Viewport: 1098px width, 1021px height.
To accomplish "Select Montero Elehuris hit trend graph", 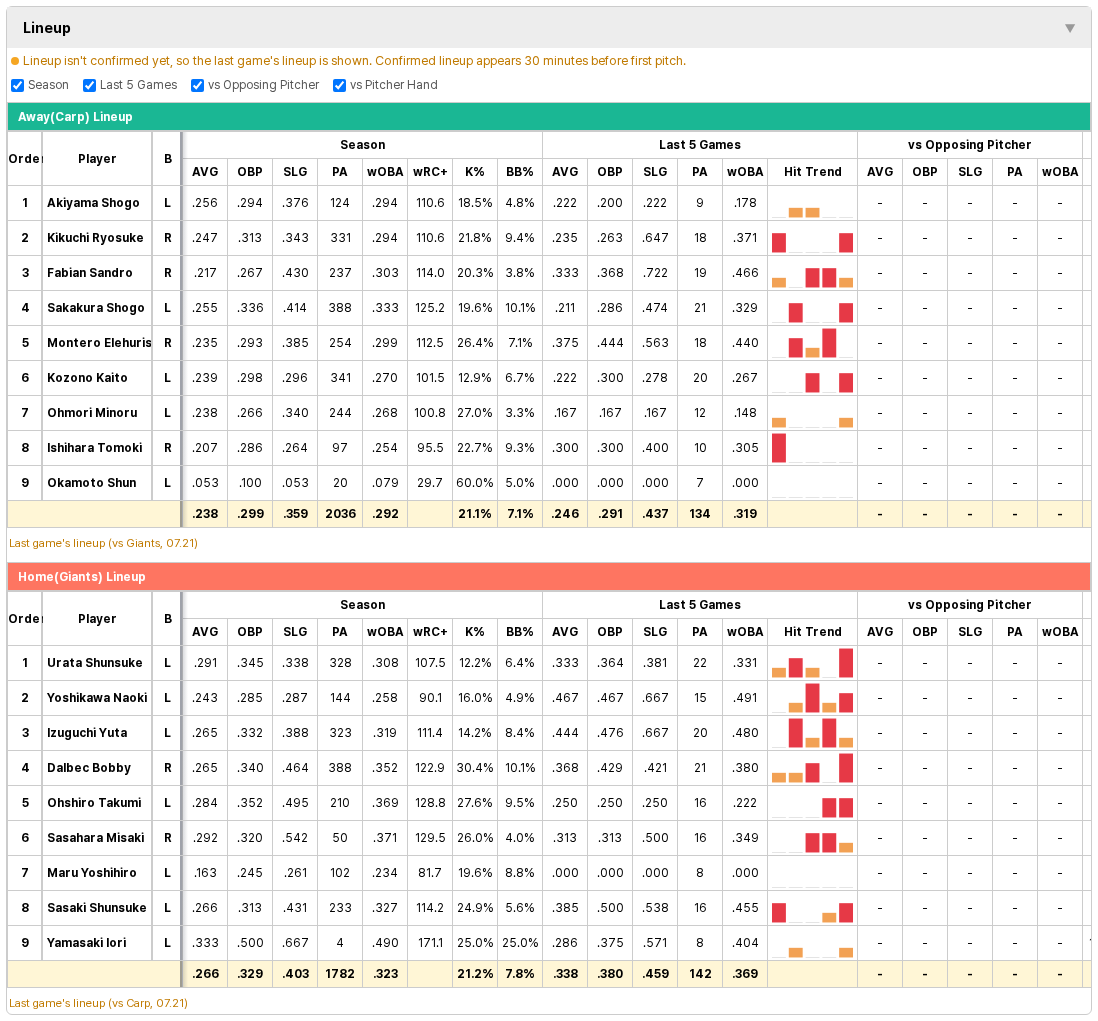I will pos(812,343).
